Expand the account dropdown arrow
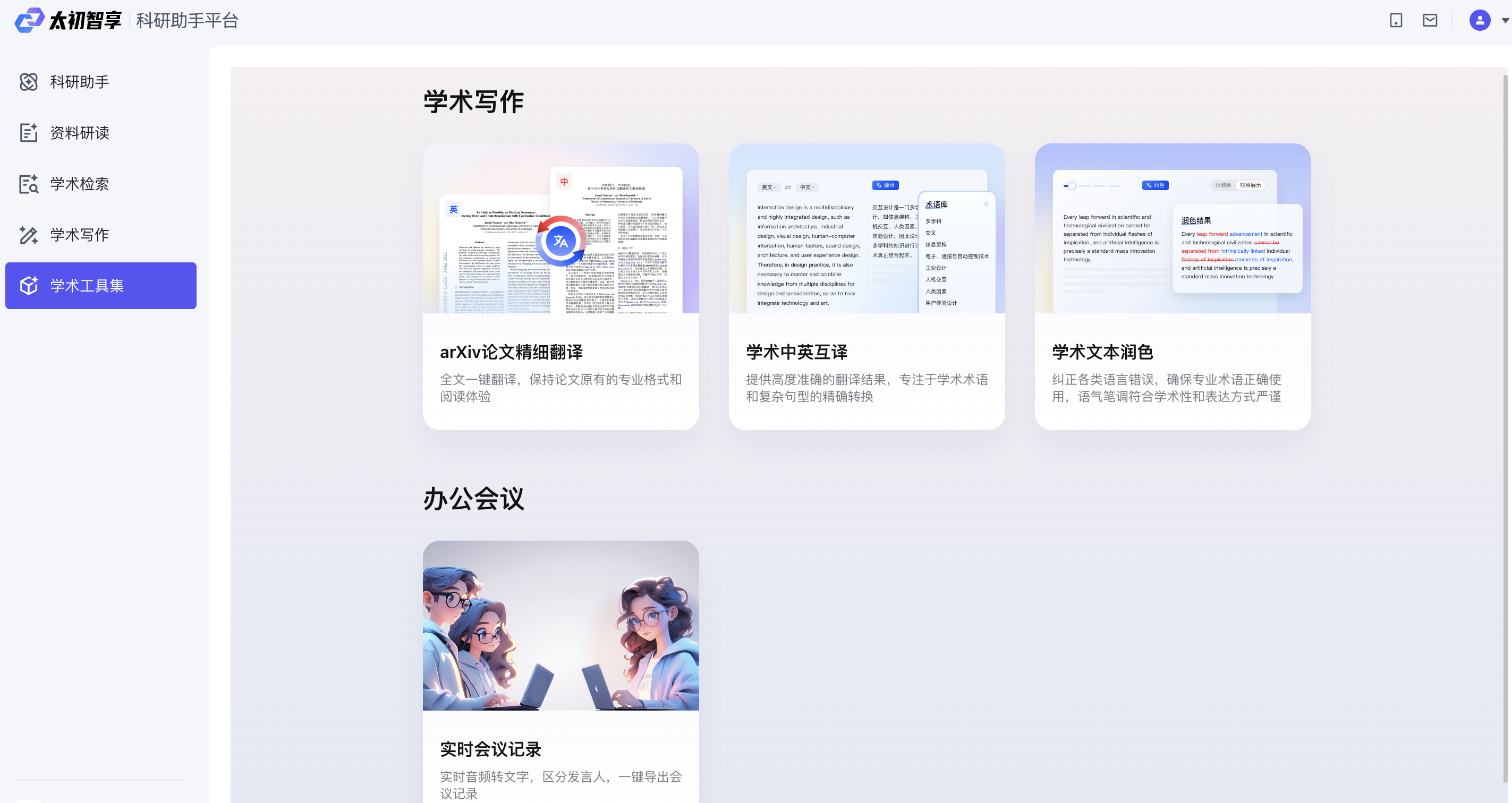This screenshot has height=803, width=1512. [1505, 21]
